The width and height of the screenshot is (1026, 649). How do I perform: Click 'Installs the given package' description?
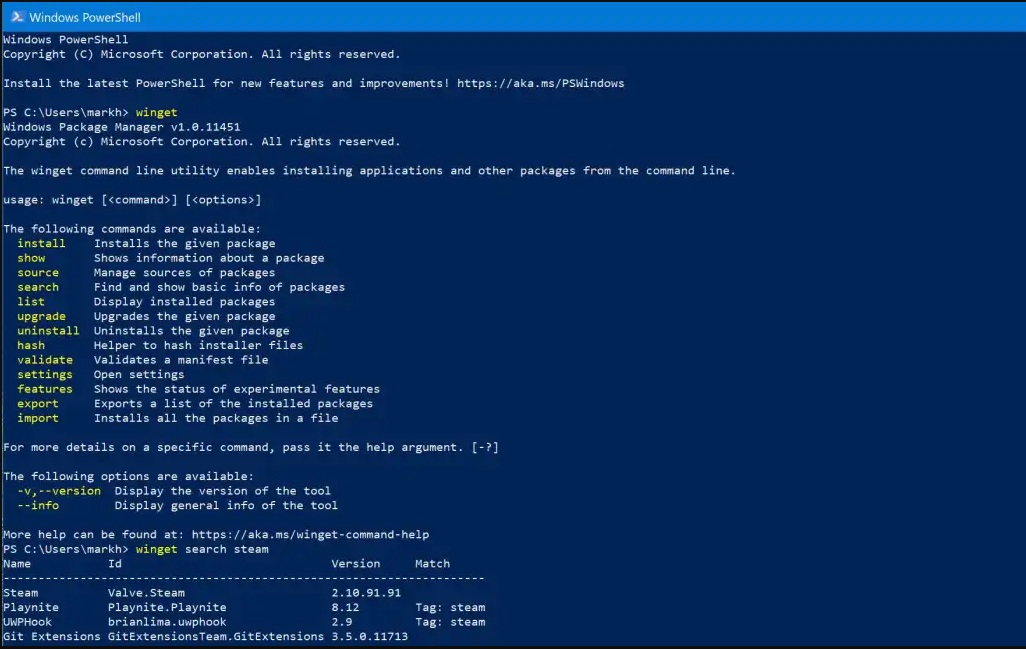click(185, 243)
